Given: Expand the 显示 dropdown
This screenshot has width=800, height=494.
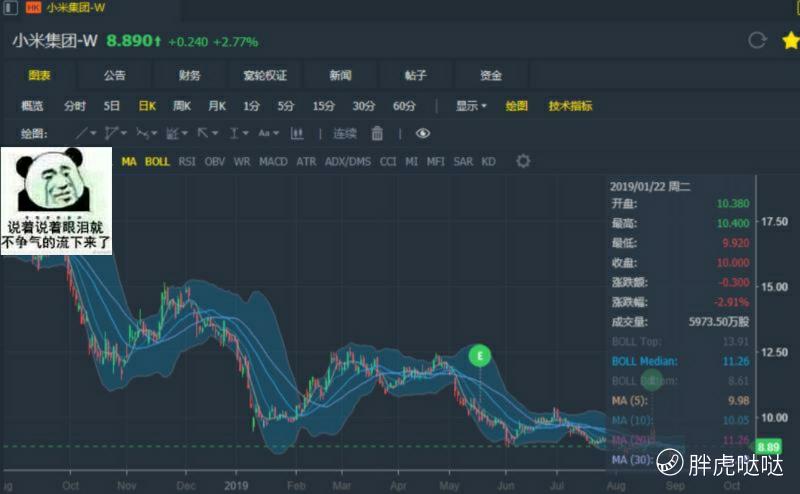Looking at the screenshot, I should click(471, 106).
